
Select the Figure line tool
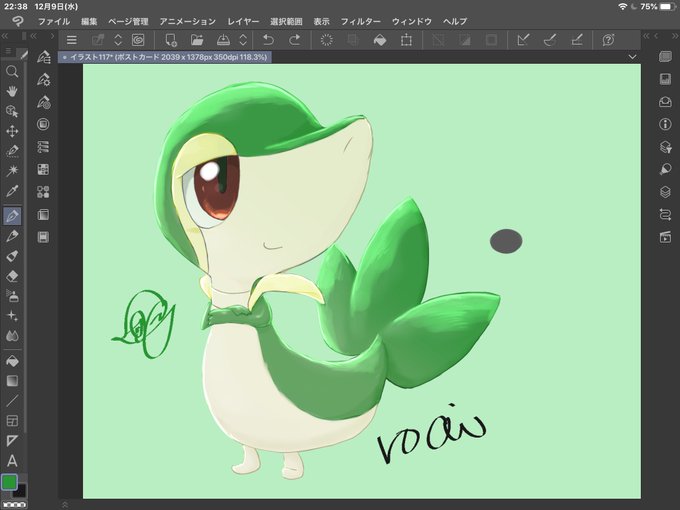(x=12, y=401)
